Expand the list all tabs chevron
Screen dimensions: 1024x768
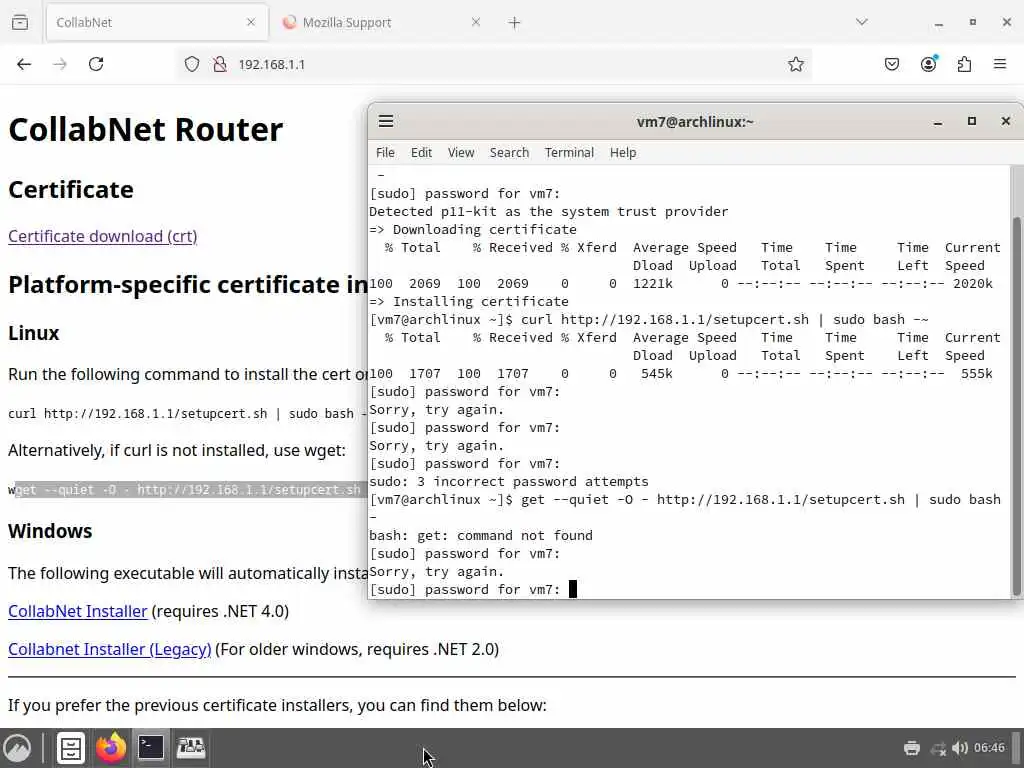point(862,22)
